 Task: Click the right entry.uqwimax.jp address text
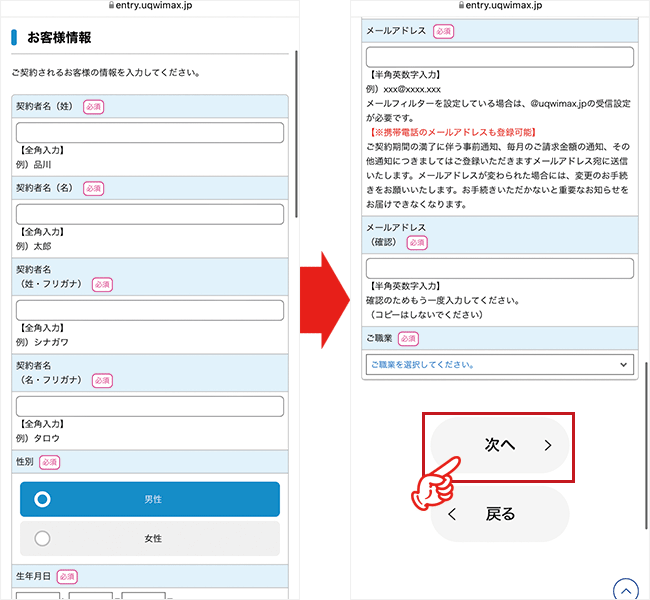click(504, 5)
